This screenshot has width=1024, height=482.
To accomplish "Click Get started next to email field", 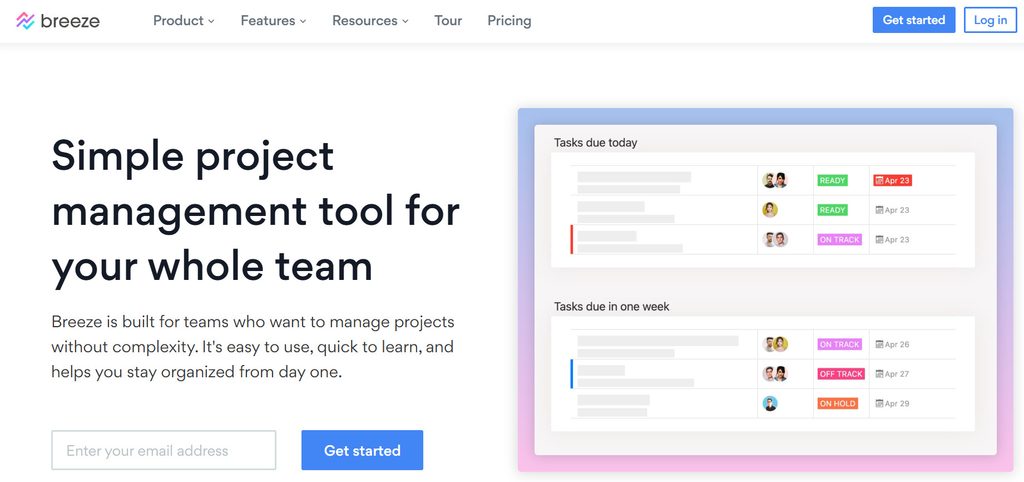I will (362, 450).
